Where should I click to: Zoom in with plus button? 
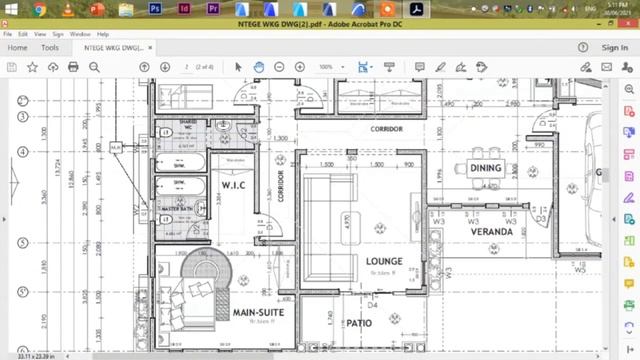point(300,67)
